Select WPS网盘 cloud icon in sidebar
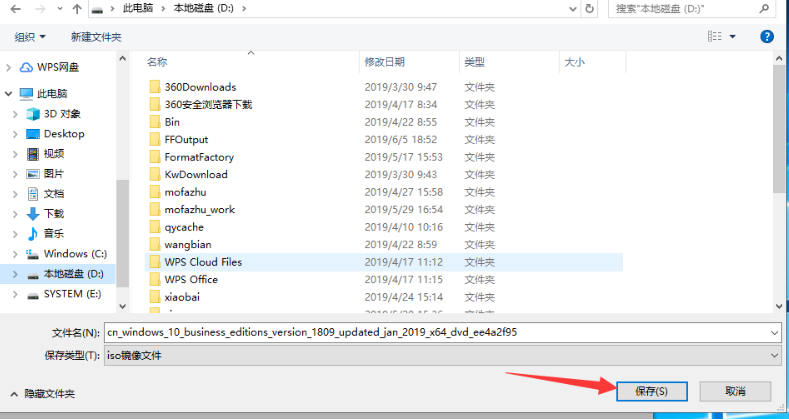Screen dimensions: 789x420 27,67
